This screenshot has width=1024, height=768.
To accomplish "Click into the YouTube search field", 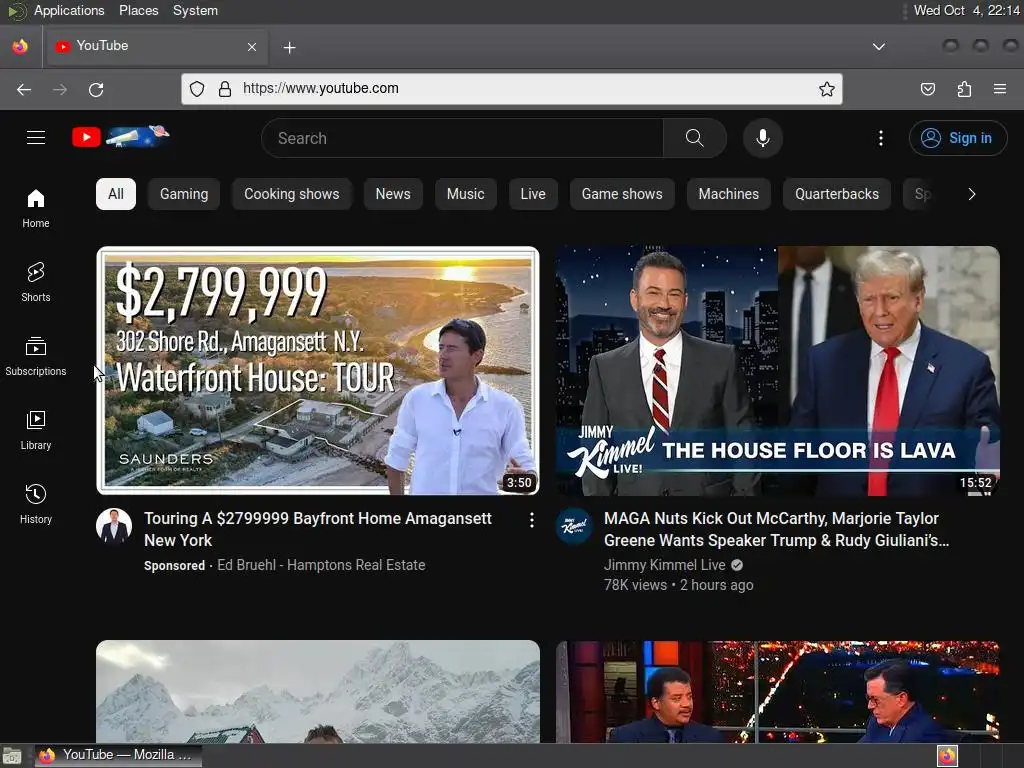I will point(462,138).
